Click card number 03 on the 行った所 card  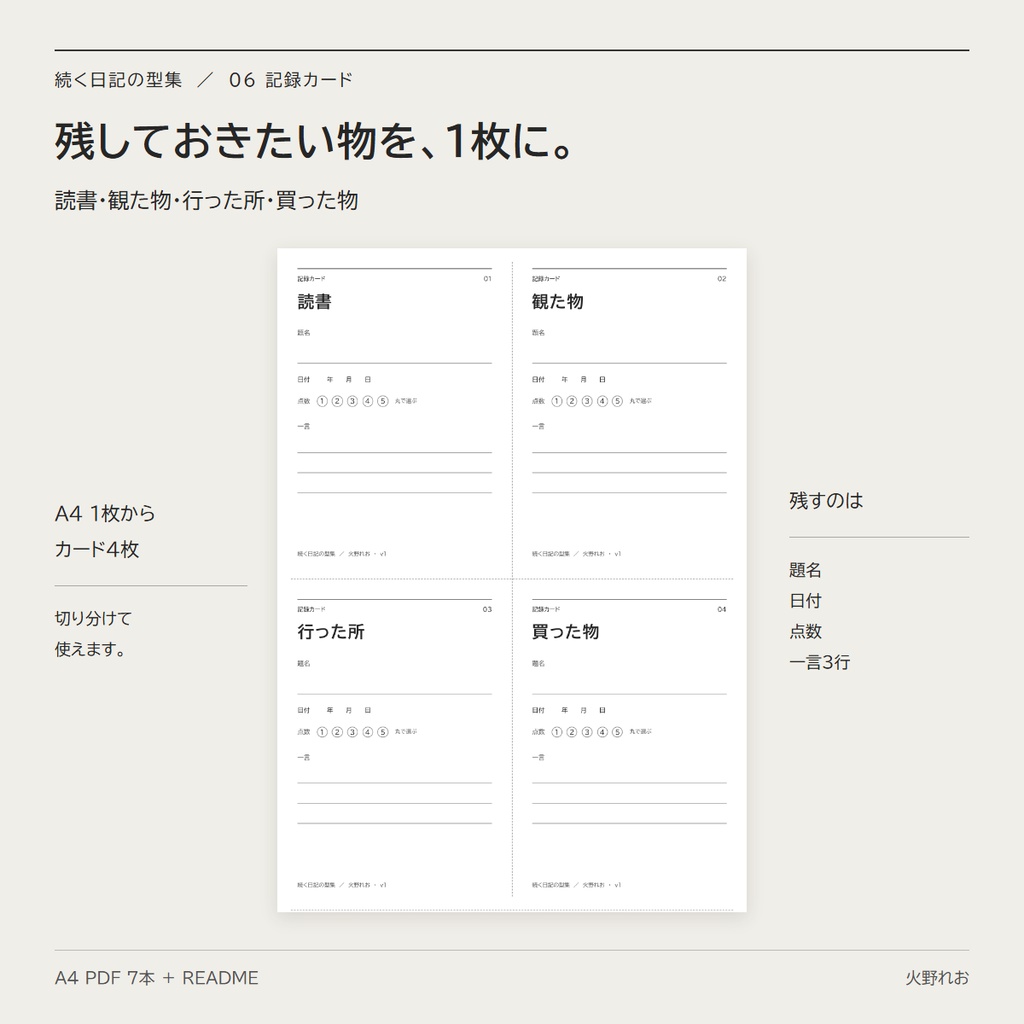tap(487, 609)
